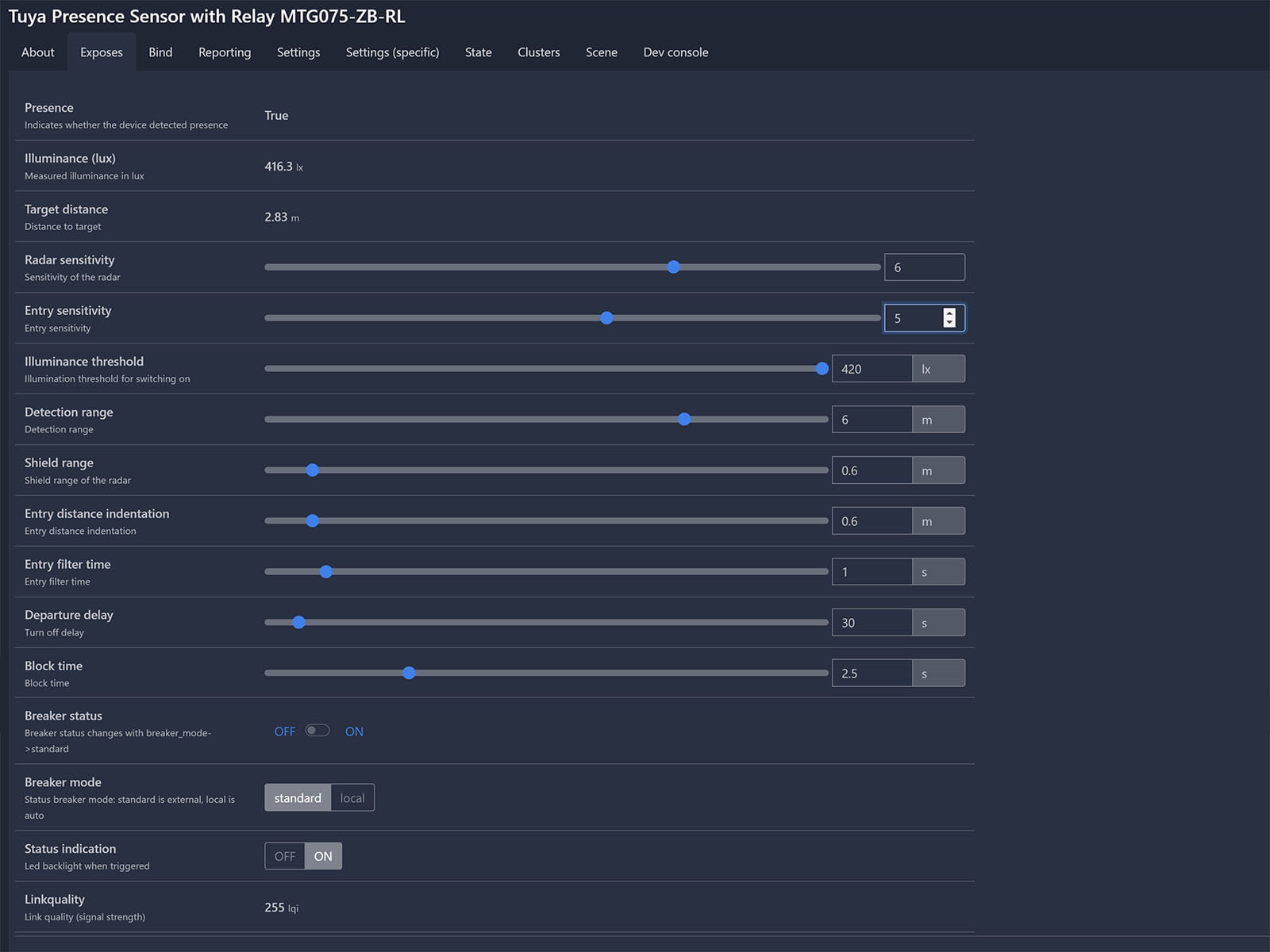This screenshot has width=1270, height=952.
Task: Click the Presence value True
Action: [x=276, y=116]
